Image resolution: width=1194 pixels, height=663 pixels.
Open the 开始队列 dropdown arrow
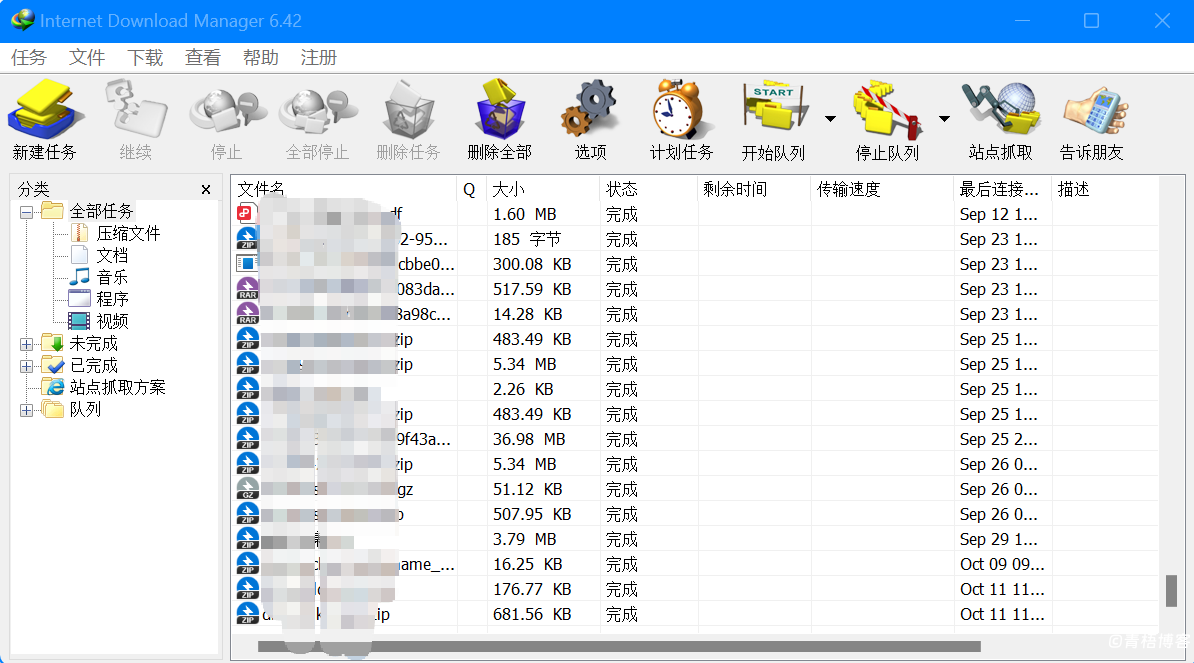pos(830,119)
